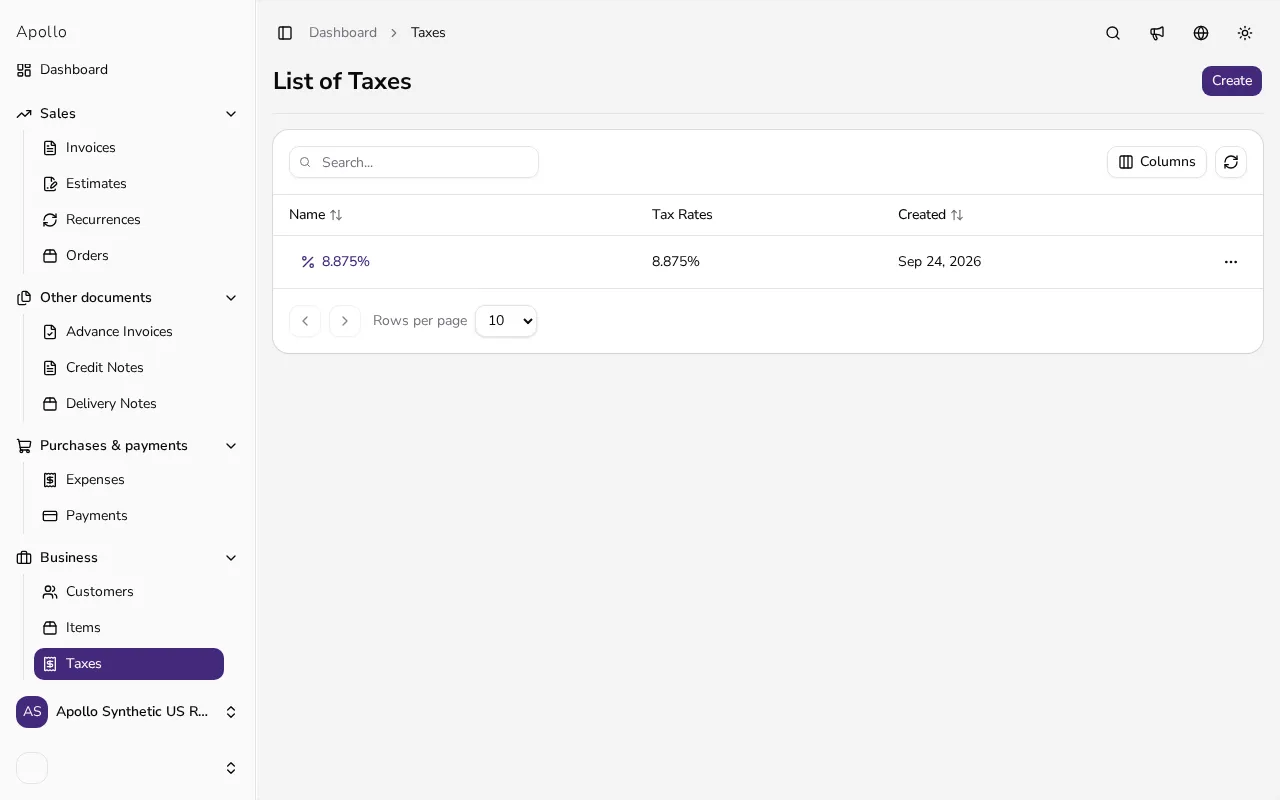Open Estimates page
The image size is (1280, 800).
pyautogui.click(x=129, y=184)
